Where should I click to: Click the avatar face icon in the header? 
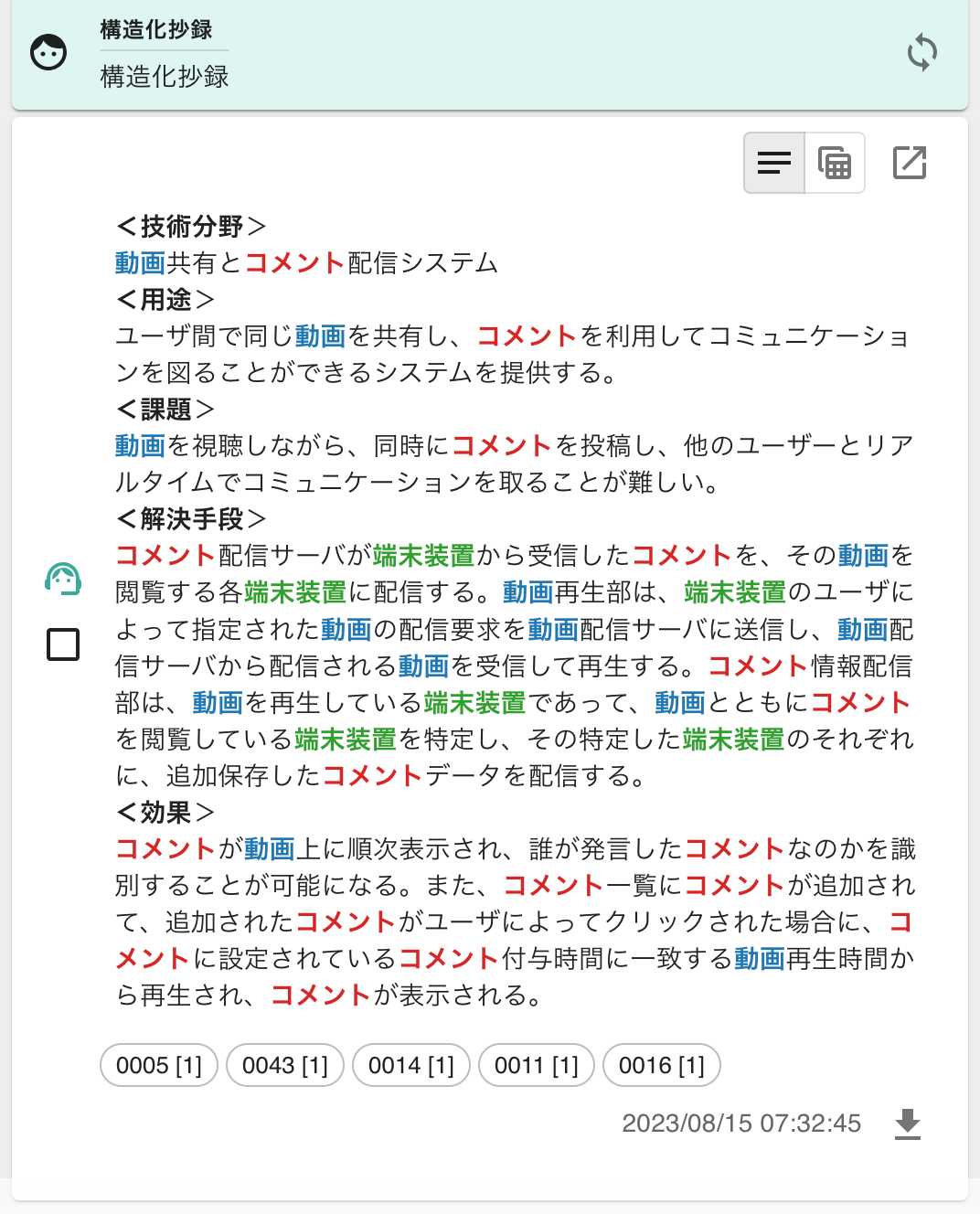pyautogui.click(x=48, y=52)
